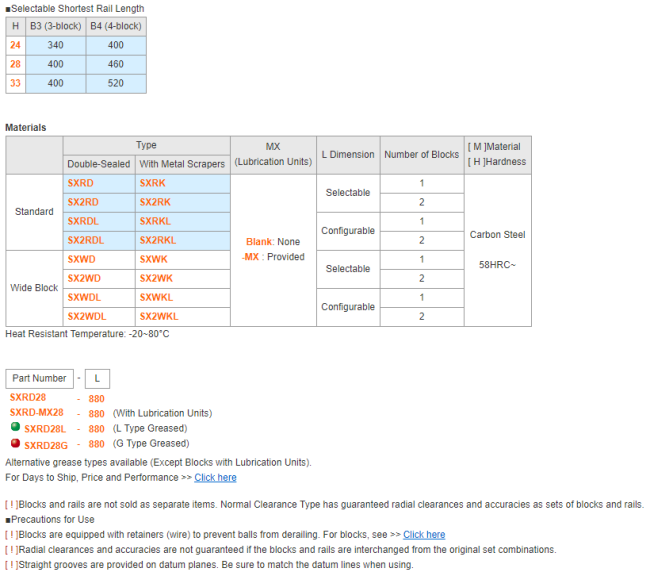
Task: Click the red G Type Greased ball icon
Action: pyautogui.click(x=15, y=443)
